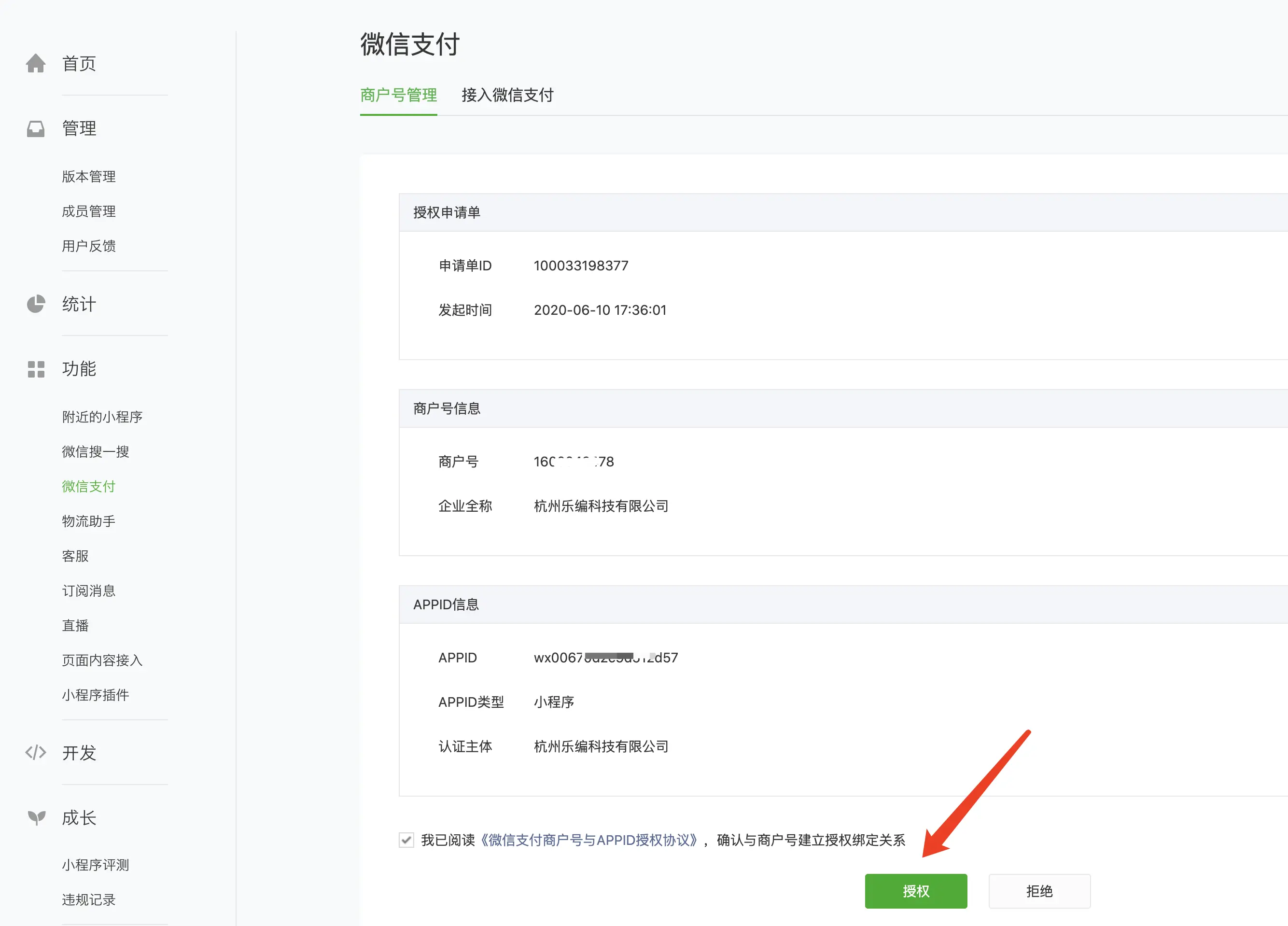Image resolution: width=1288 pixels, height=926 pixels.
Task: Open 附近的小程序 menu item
Action: pos(102,417)
